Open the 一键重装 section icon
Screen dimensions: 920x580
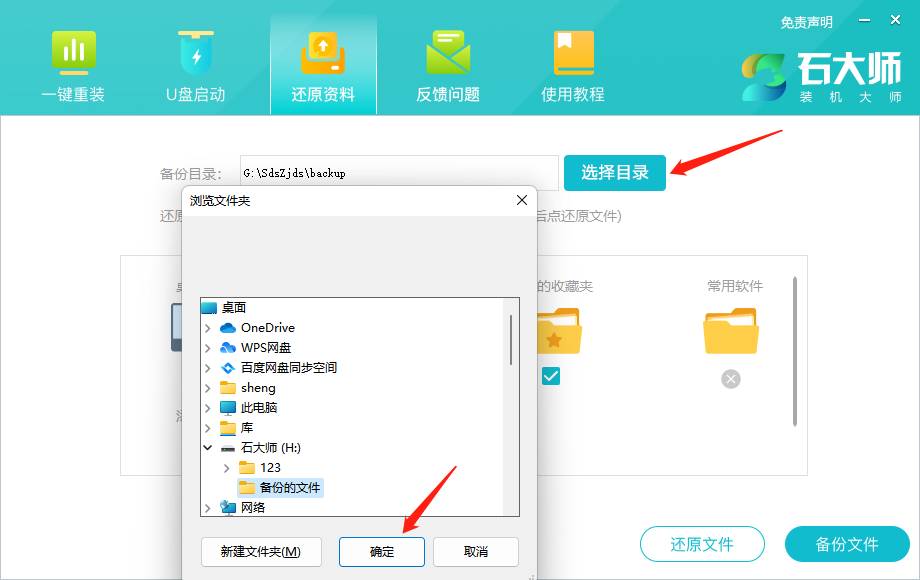pyautogui.click(x=74, y=53)
